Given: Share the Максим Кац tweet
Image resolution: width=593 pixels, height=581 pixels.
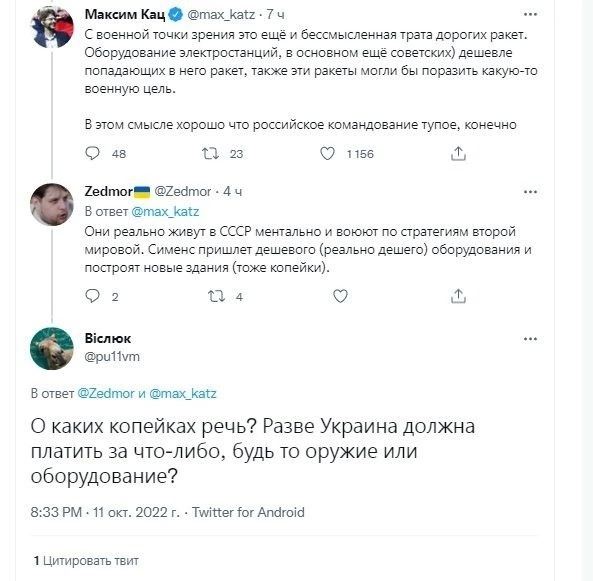Looking at the screenshot, I should (x=458, y=154).
